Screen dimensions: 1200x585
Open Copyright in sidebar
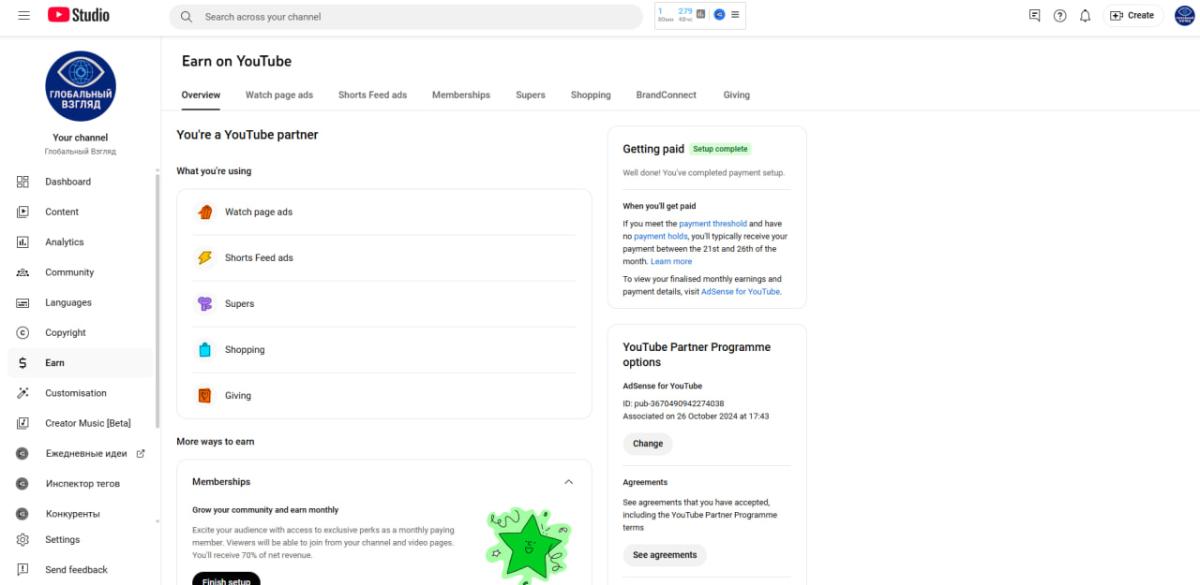point(80,332)
